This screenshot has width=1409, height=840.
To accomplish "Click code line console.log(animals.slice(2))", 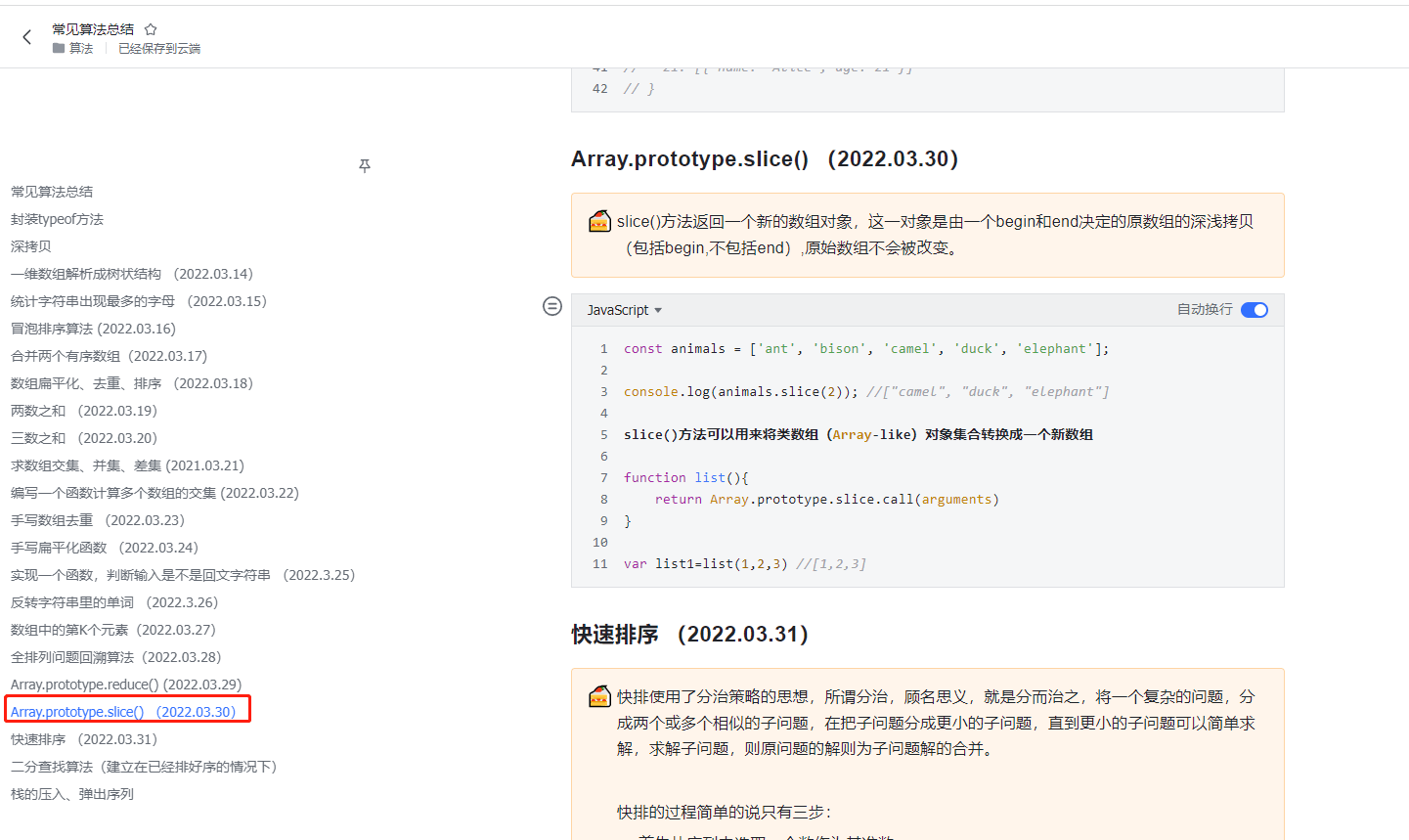I will pyautogui.click(x=866, y=391).
